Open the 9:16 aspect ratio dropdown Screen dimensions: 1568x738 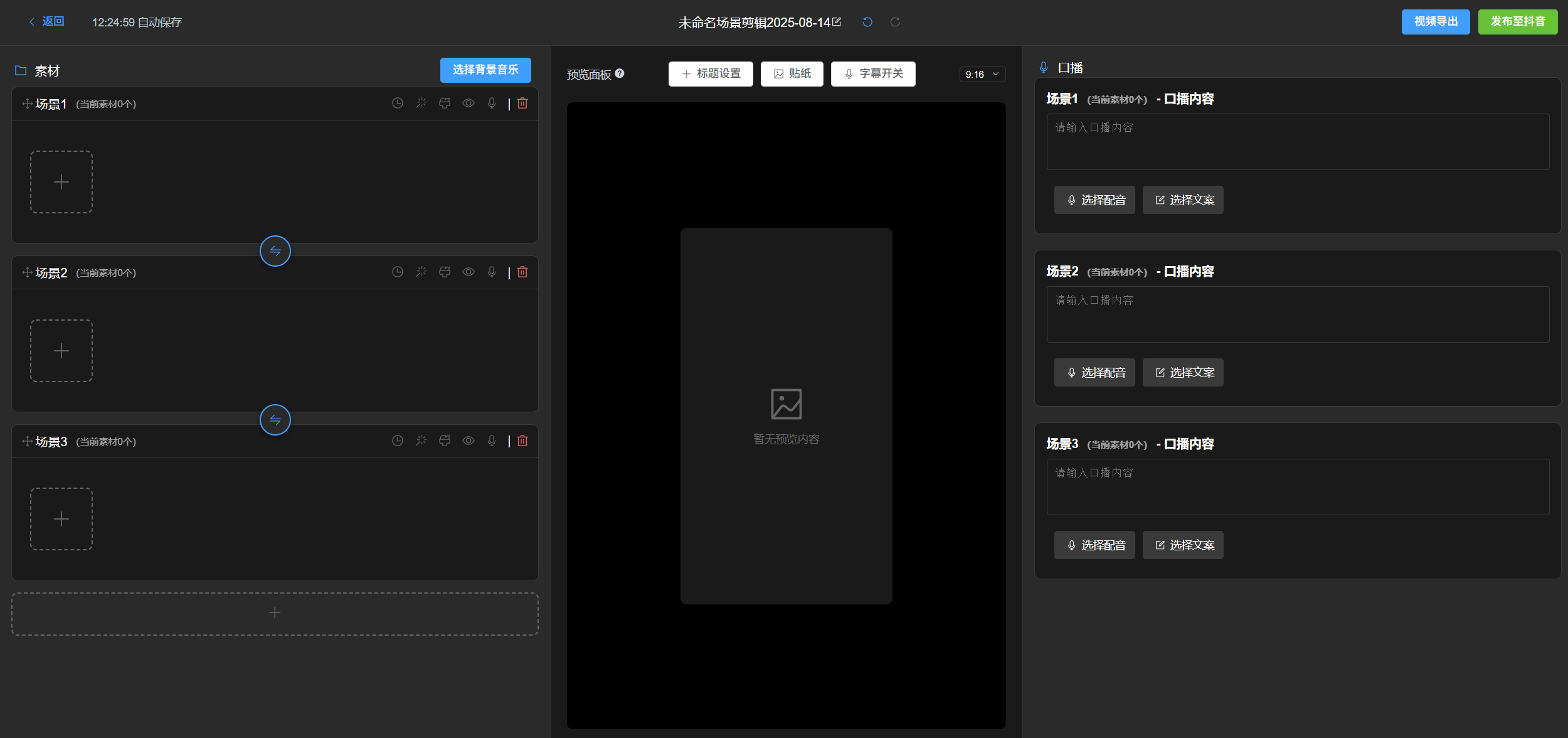982,74
